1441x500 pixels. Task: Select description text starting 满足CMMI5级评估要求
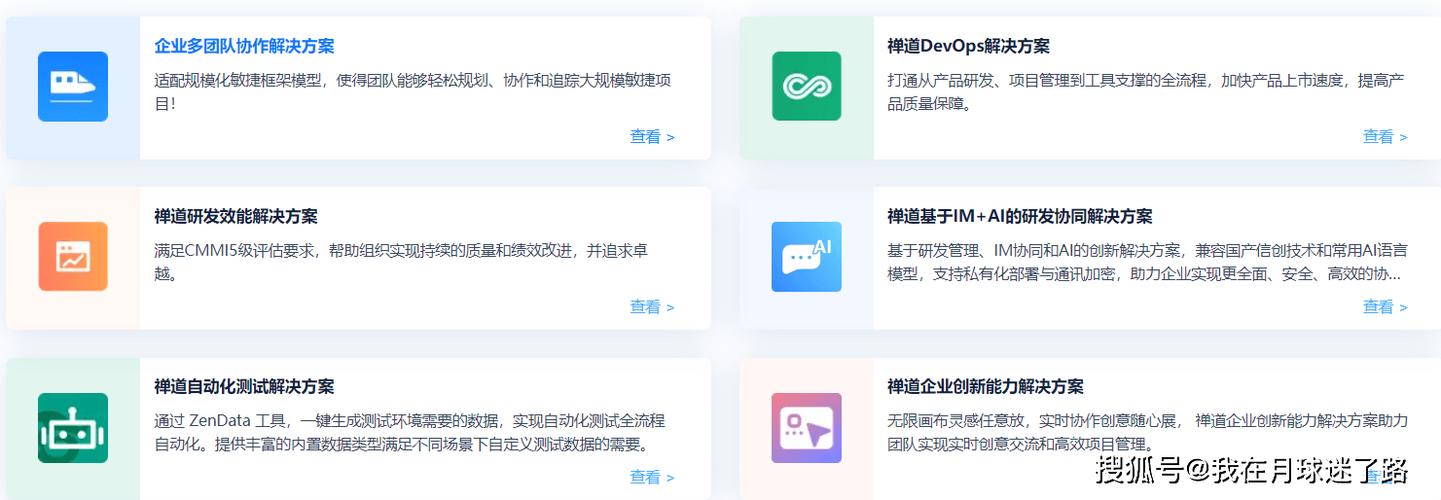[401, 261]
